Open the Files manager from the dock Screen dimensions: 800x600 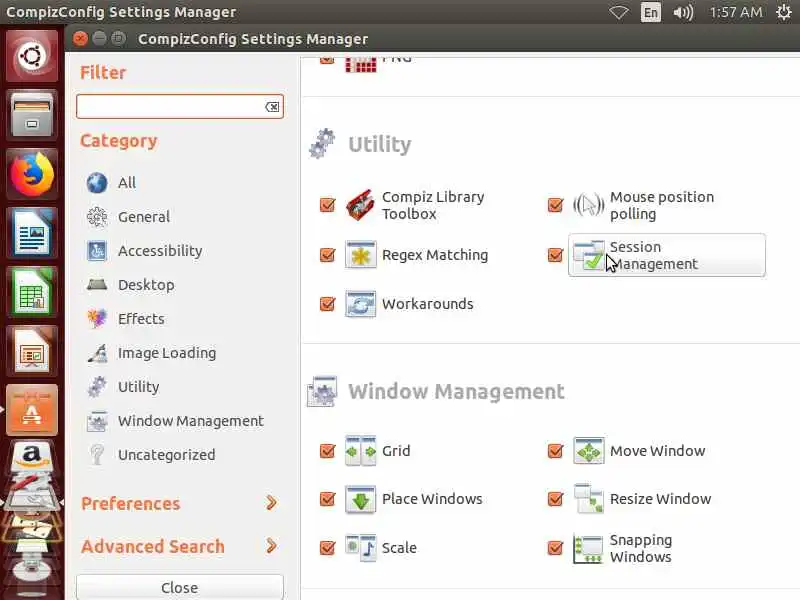click(x=32, y=115)
